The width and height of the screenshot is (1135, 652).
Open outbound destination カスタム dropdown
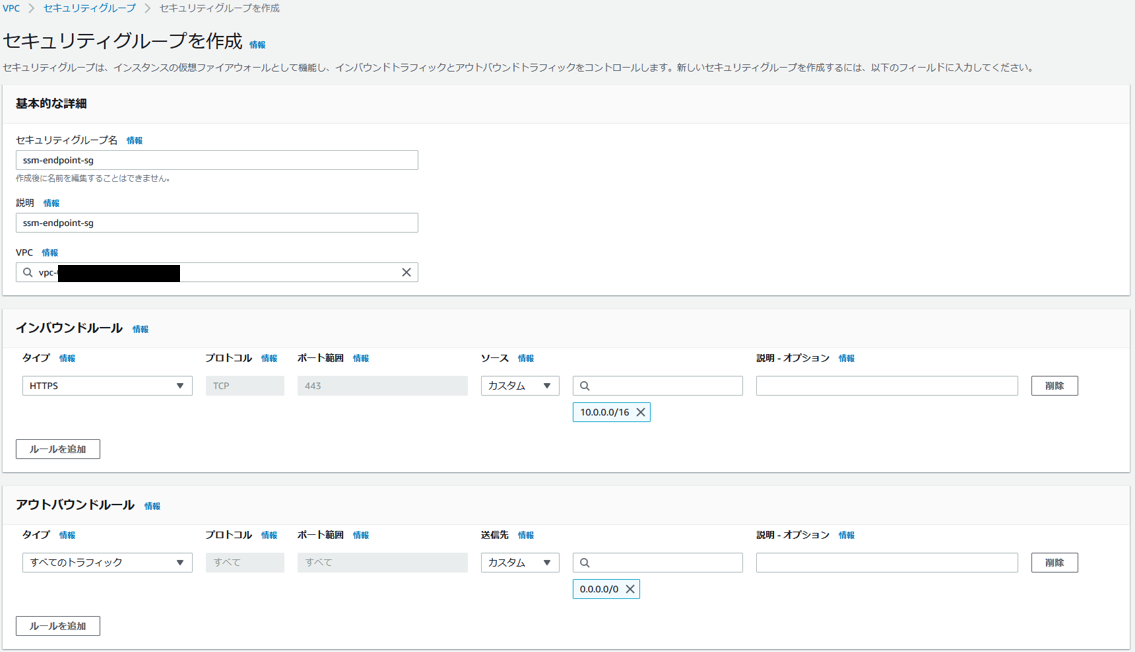point(520,562)
